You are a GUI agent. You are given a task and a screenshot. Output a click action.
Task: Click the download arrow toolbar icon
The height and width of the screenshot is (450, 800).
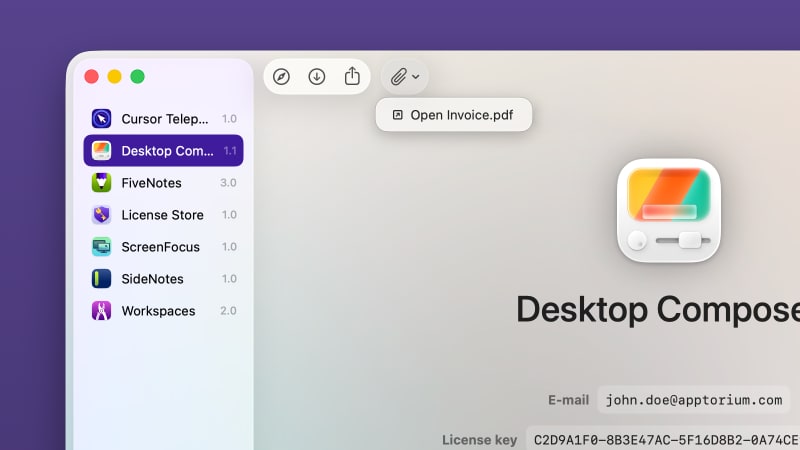tap(317, 76)
